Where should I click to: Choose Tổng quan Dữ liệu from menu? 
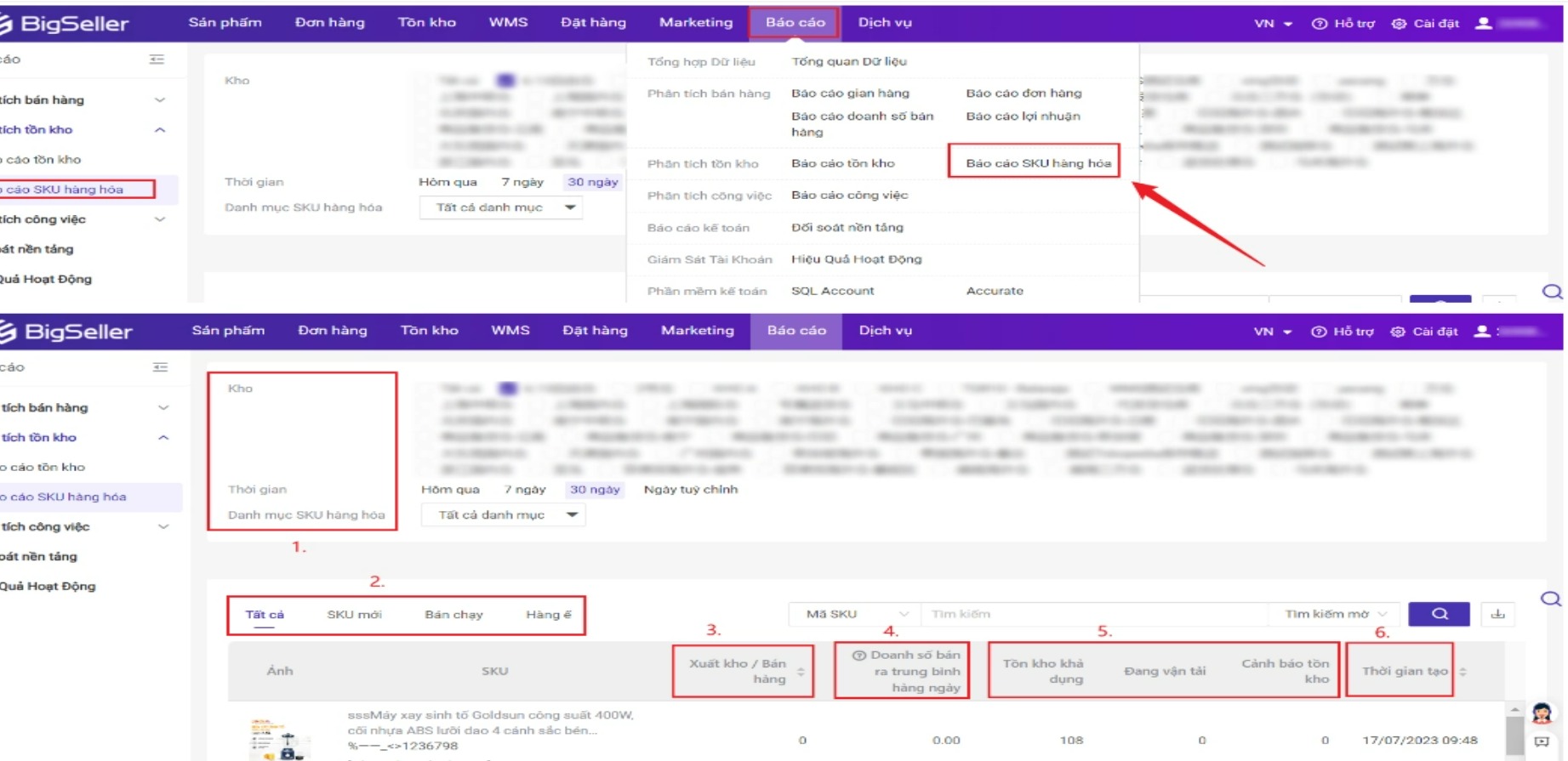(848, 61)
